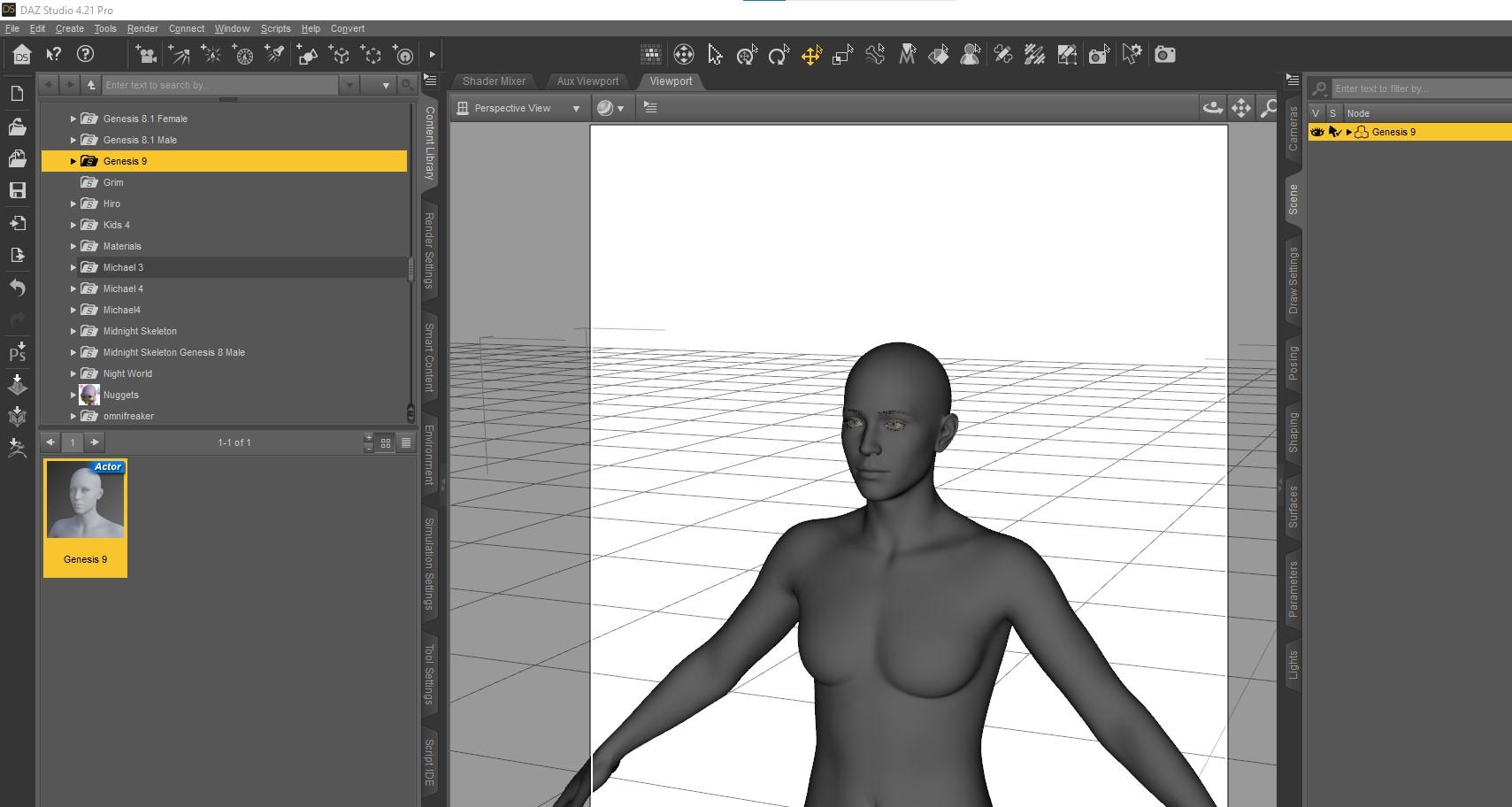The height and width of the screenshot is (807, 1512).
Task: Open the Parameters side tab
Action: (x=1293, y=589)
